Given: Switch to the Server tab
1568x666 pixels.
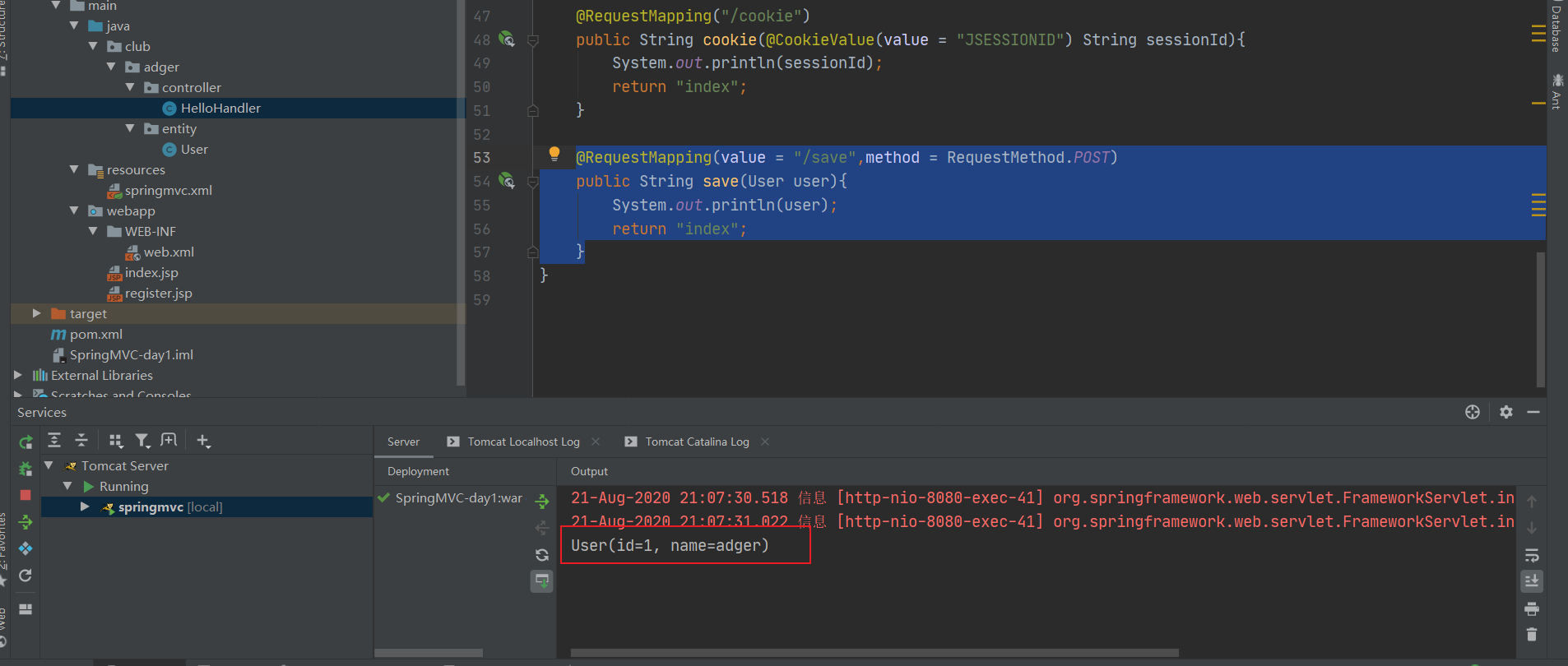Looking at the screenshot, I should [x=403, y=442].
